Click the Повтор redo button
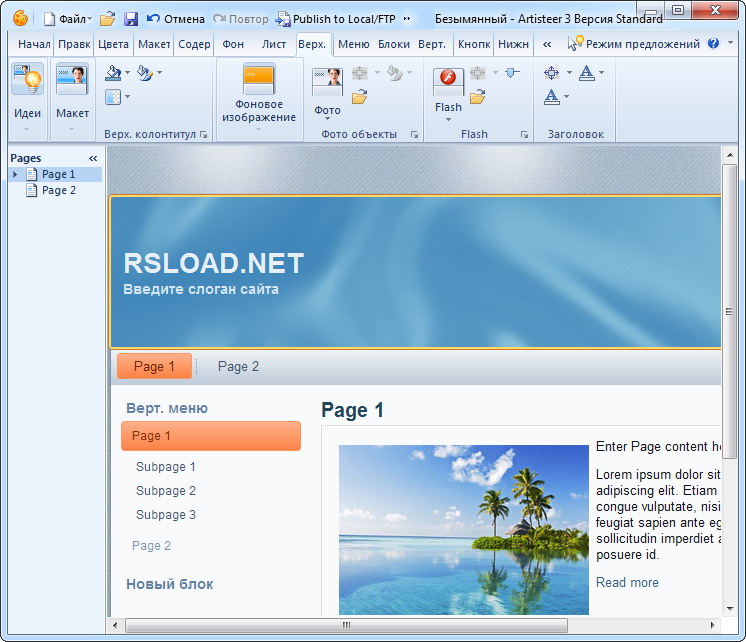This screenshot has width=746, height=642. [x=241, y=19]
